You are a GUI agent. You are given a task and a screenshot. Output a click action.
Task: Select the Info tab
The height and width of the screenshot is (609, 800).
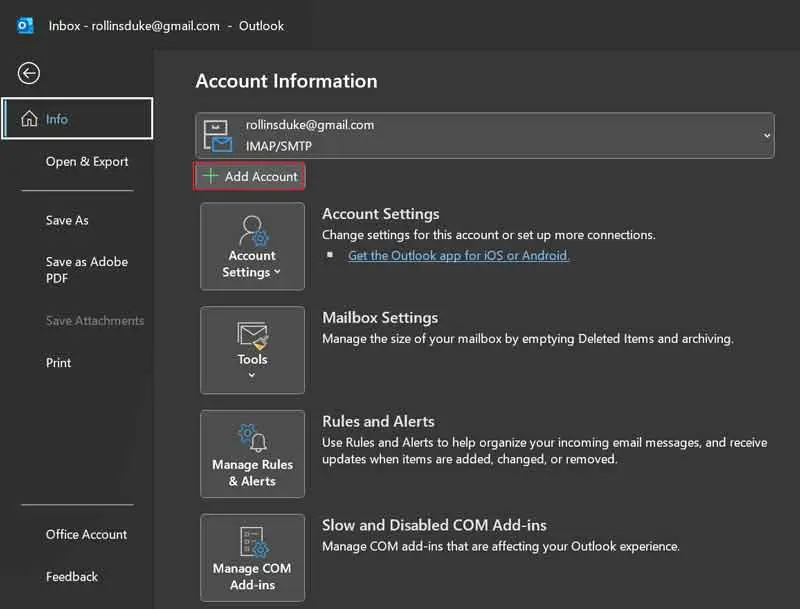click(x=78, y=118)
